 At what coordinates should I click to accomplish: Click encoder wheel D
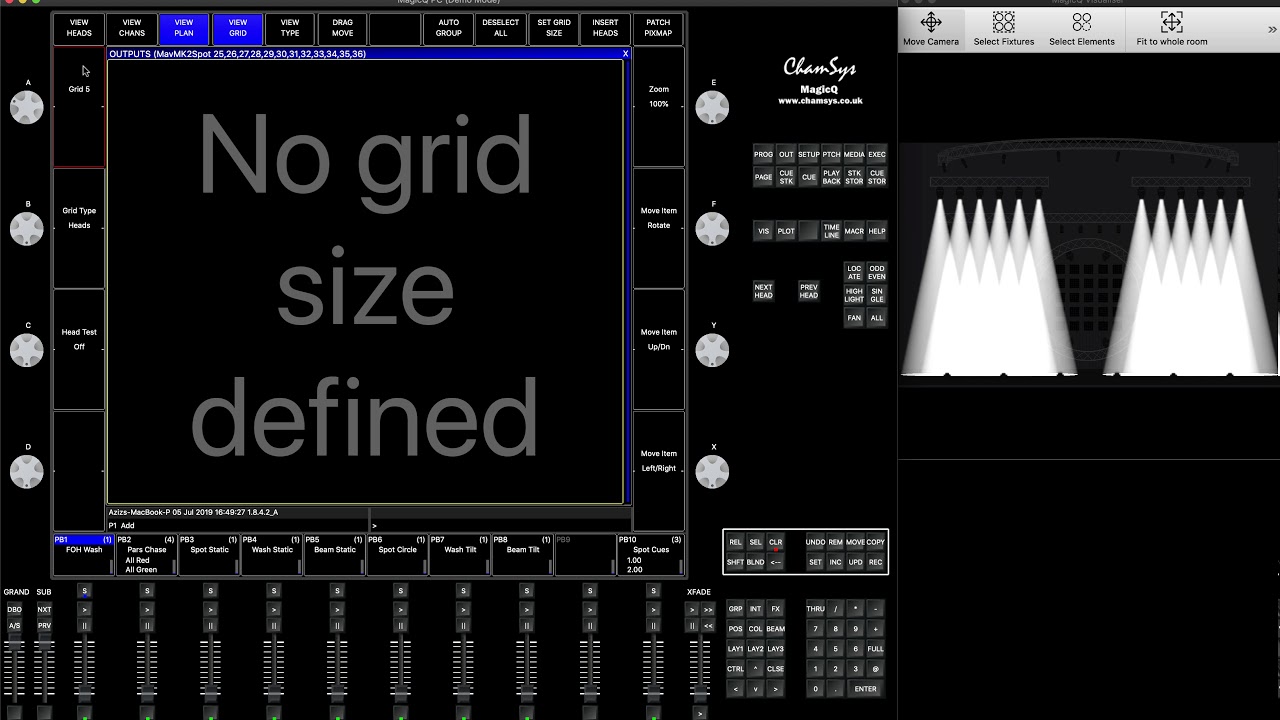27,472
